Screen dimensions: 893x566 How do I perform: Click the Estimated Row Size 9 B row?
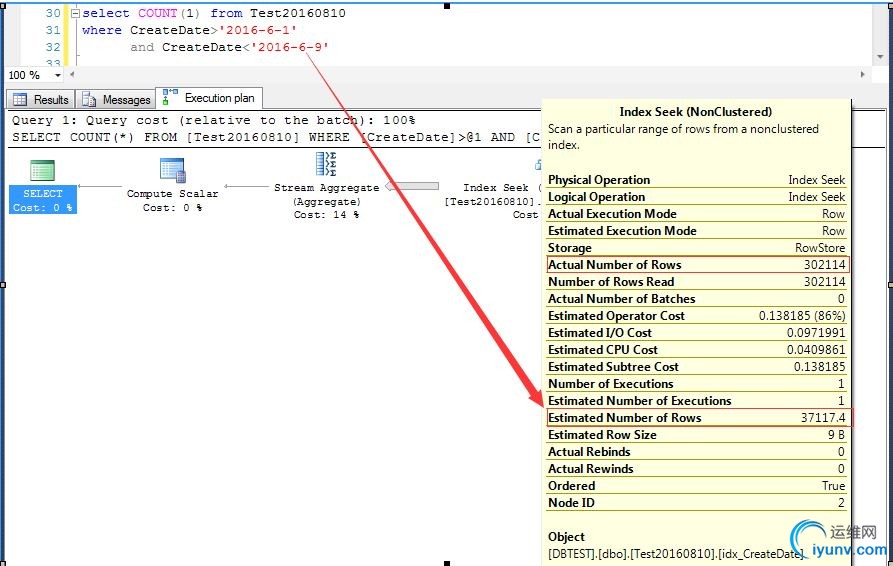click(697, 434)
